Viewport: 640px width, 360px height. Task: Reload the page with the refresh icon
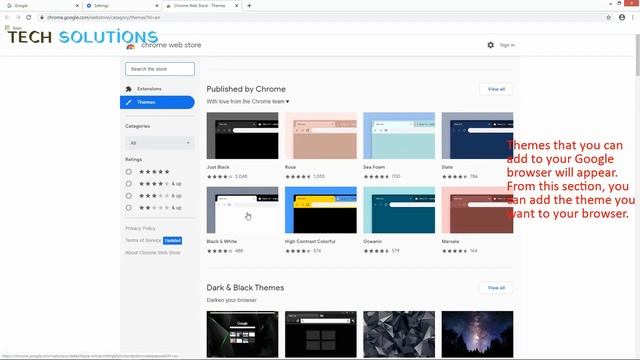point(29,18)
